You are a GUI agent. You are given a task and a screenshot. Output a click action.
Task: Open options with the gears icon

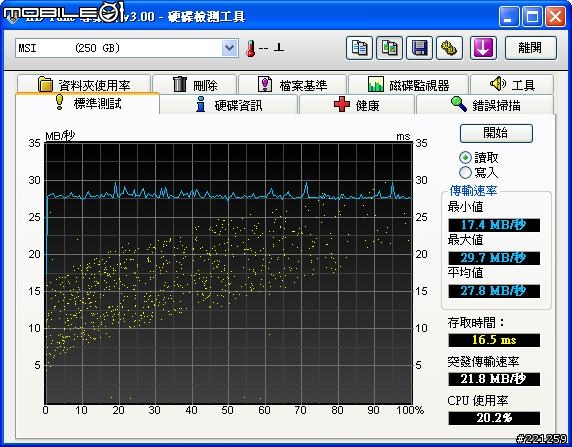pos(449,48)
